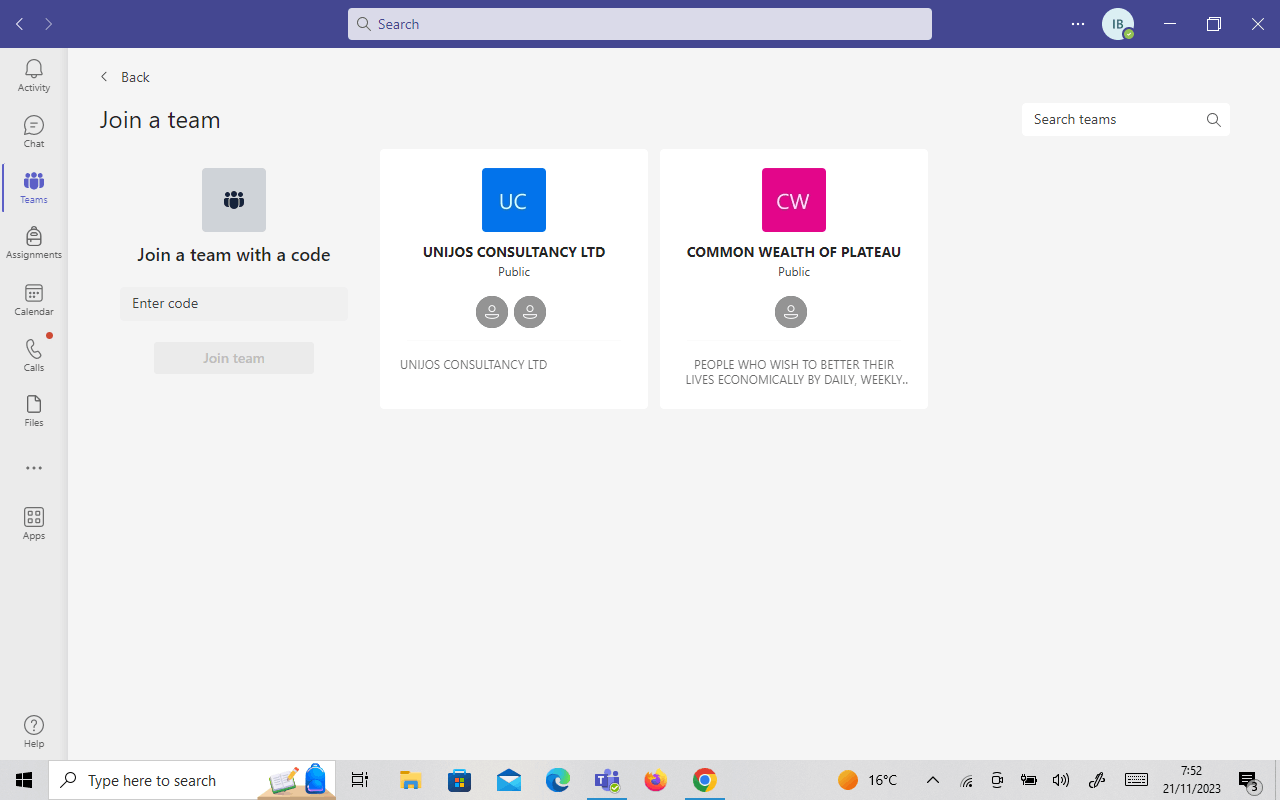
Task: Open Chat from the left rail
Action: (34, 131)
